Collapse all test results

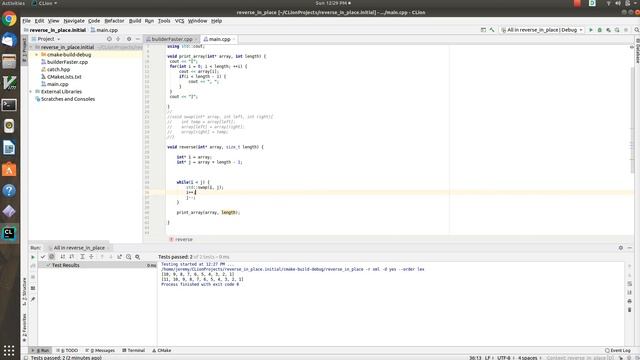[x=91, y=257]
